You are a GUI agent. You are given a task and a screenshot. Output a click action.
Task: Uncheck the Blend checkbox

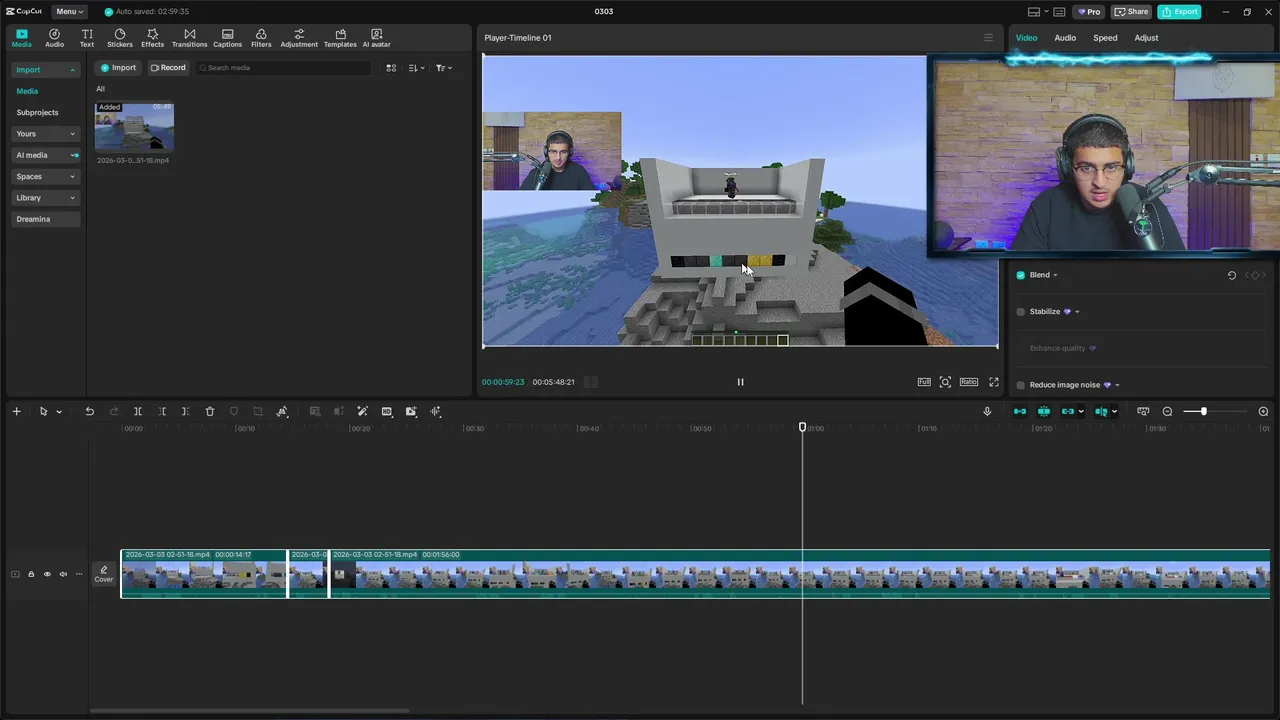(1021, 275)
